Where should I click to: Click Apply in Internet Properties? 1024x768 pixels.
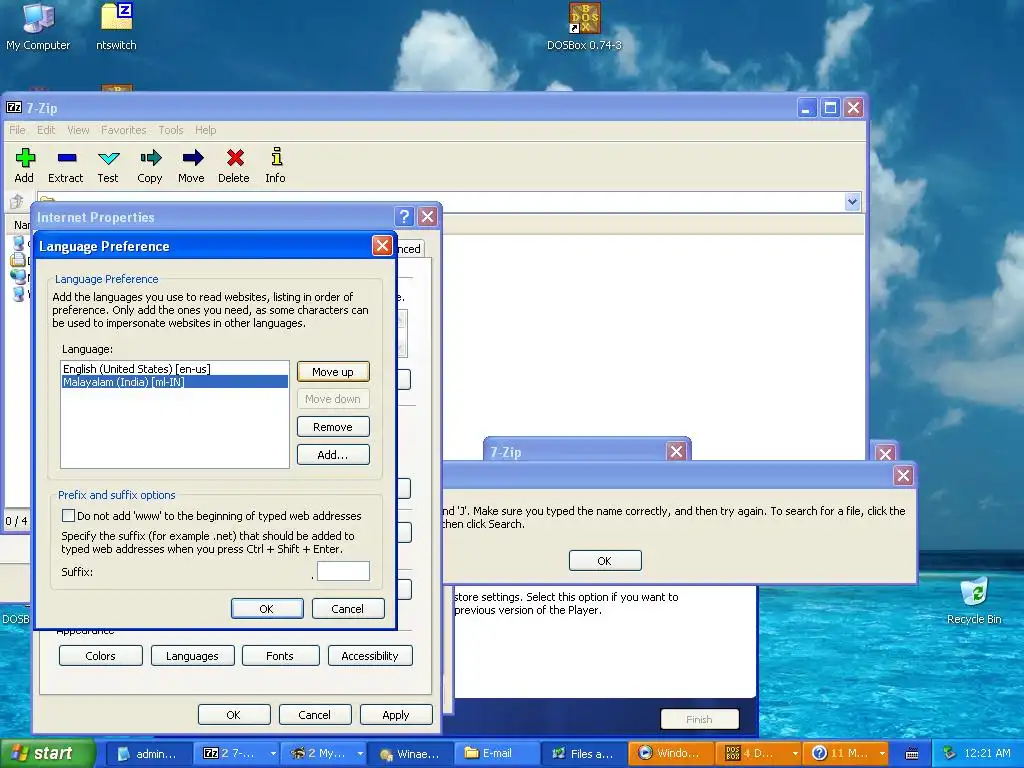click(396, 714)
